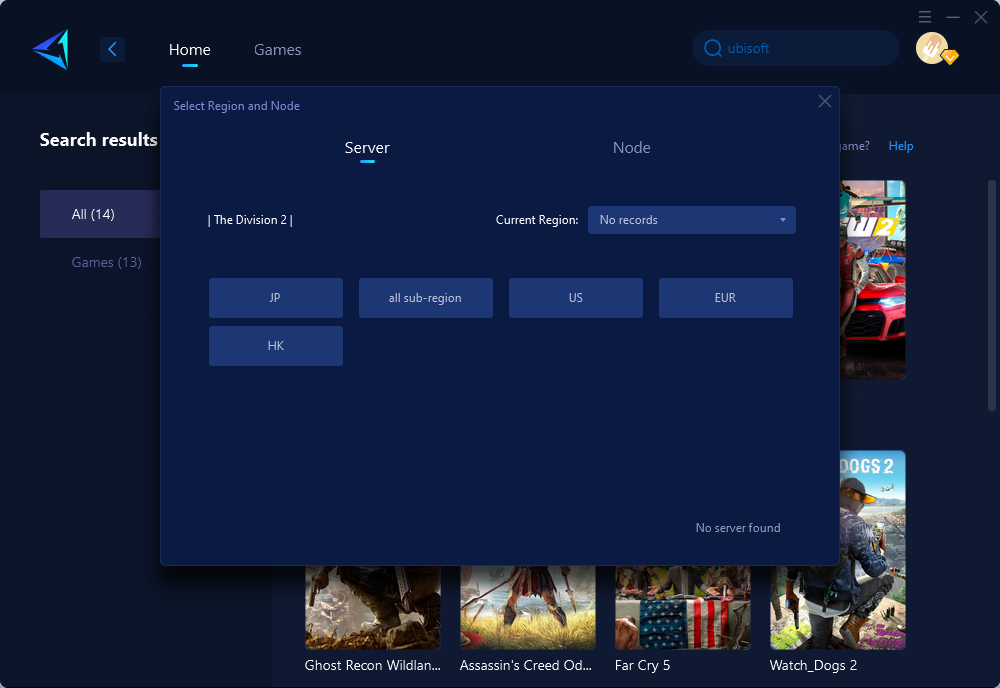1000x688 pixels.
Task: Select the Server tab in dialog
Action: coord(367,148)
